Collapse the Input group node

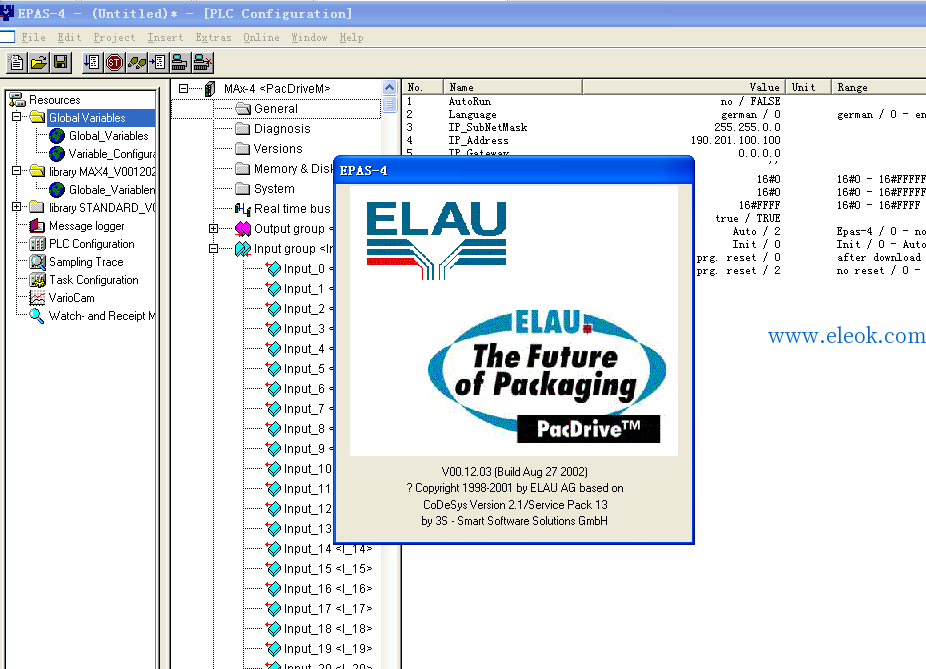[213, 249]
